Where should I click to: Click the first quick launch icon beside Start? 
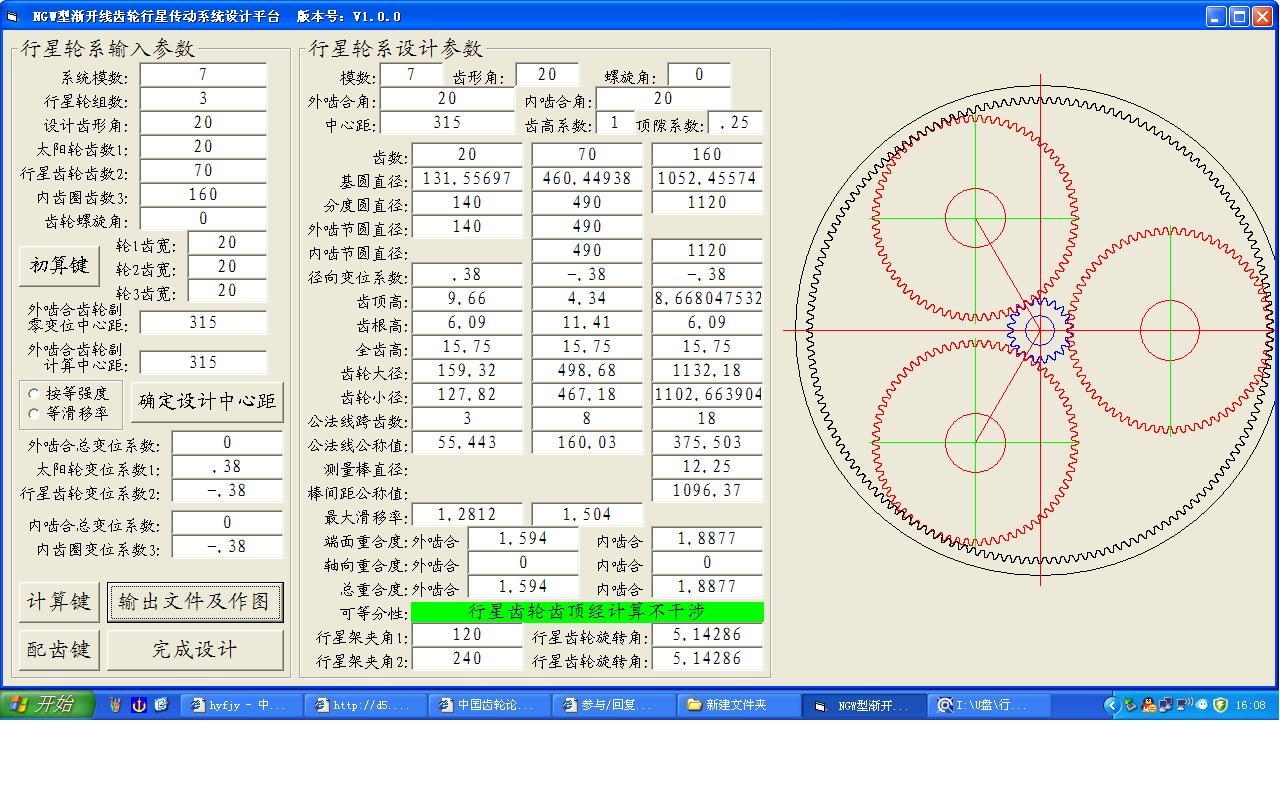click(x=116, y=705)
